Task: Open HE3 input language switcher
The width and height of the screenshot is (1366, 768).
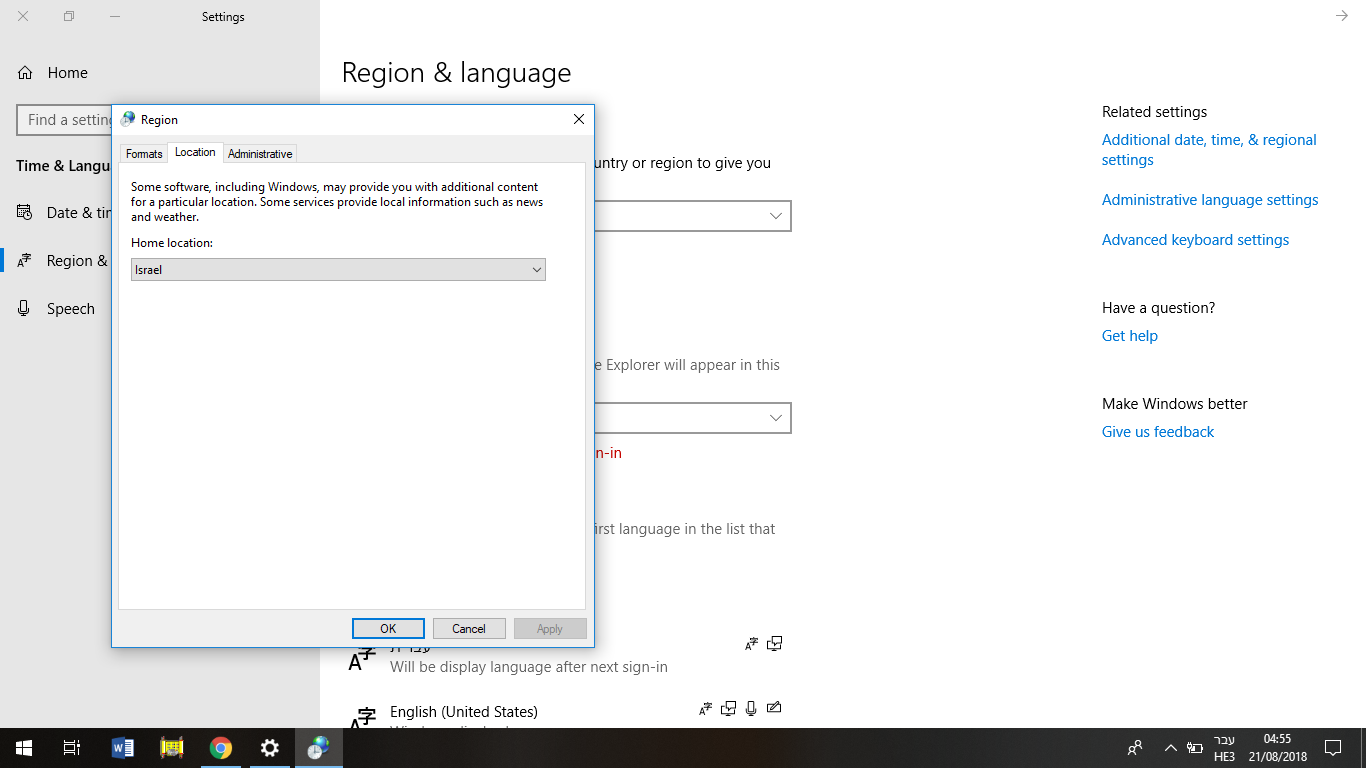Action: 1224,748
